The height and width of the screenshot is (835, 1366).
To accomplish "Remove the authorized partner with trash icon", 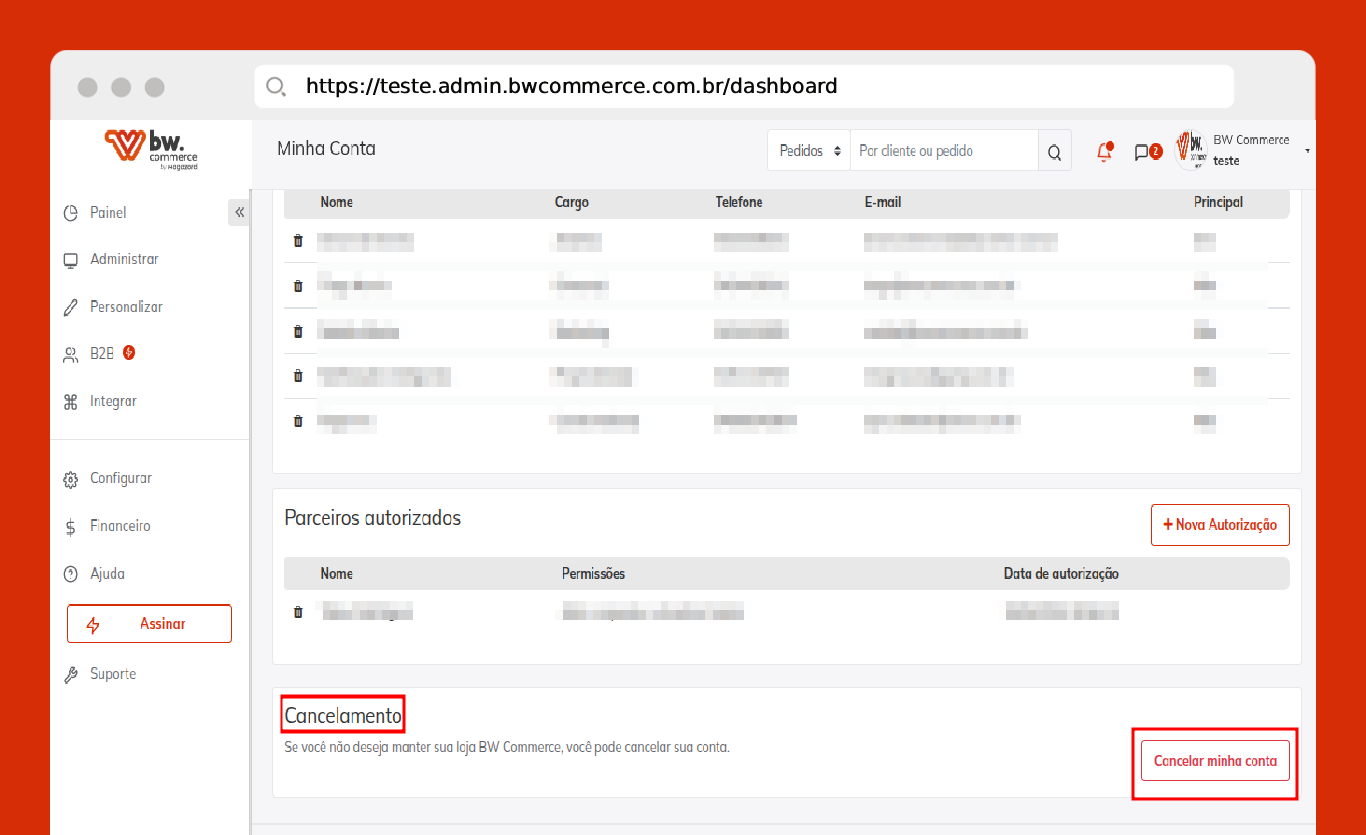I will [x=297, y=612].
